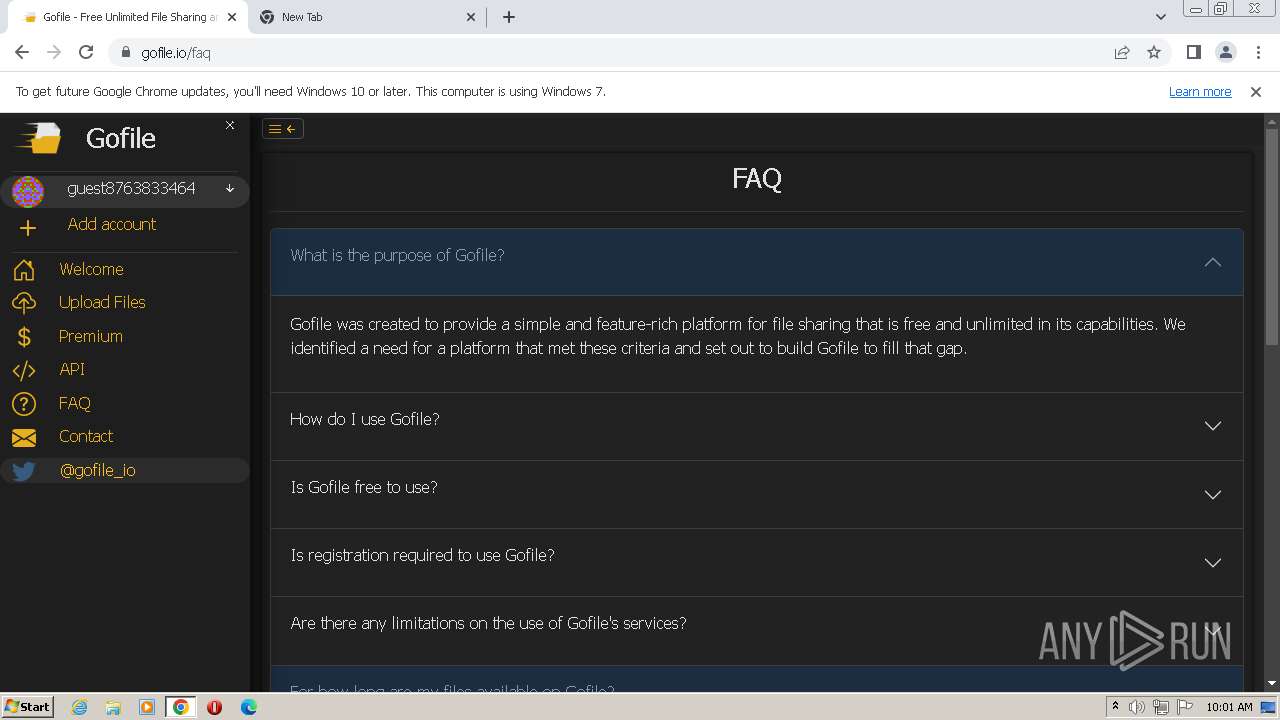Go back to previous page
This screenshot has height=720, width=1280.
(x=22, y=52)
